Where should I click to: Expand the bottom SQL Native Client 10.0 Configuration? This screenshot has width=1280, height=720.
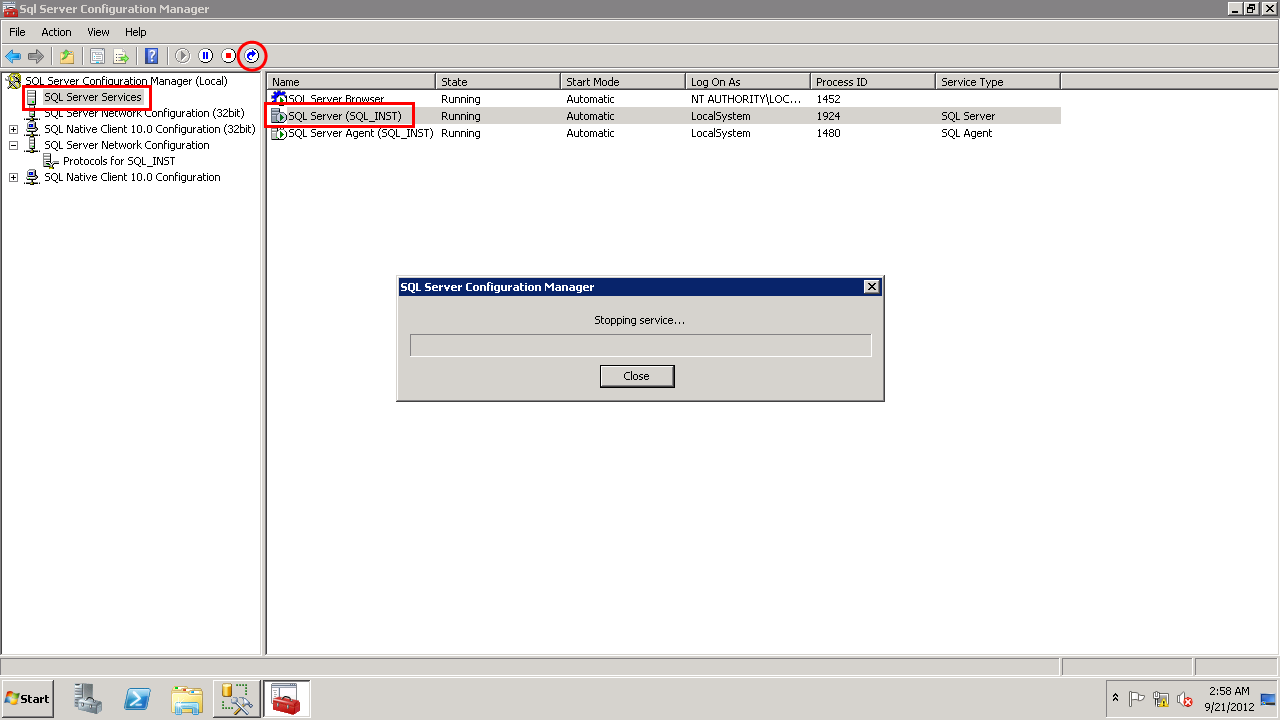[x=13, y=177]
